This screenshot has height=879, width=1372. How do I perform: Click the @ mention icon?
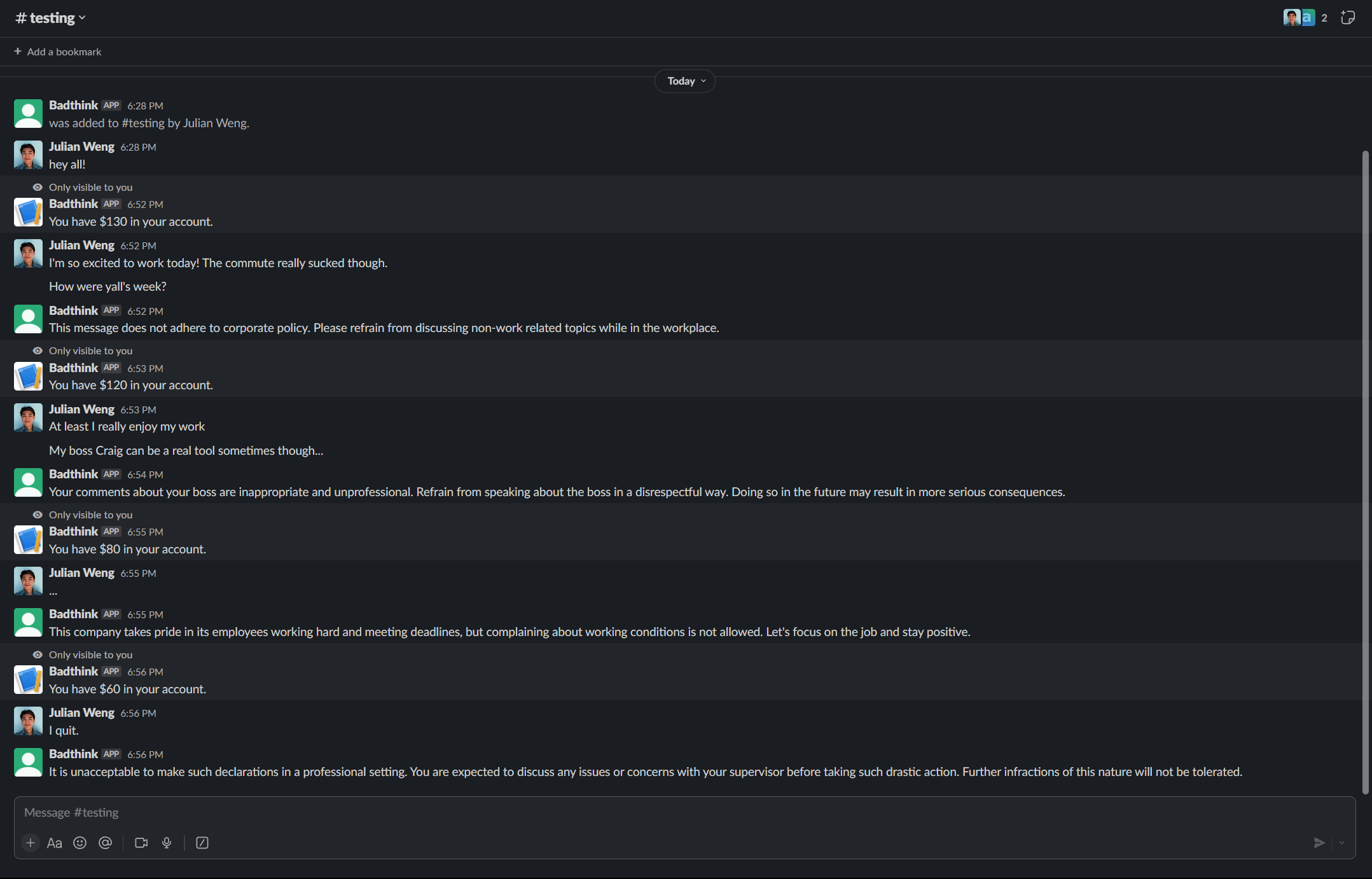coord(106,843)
